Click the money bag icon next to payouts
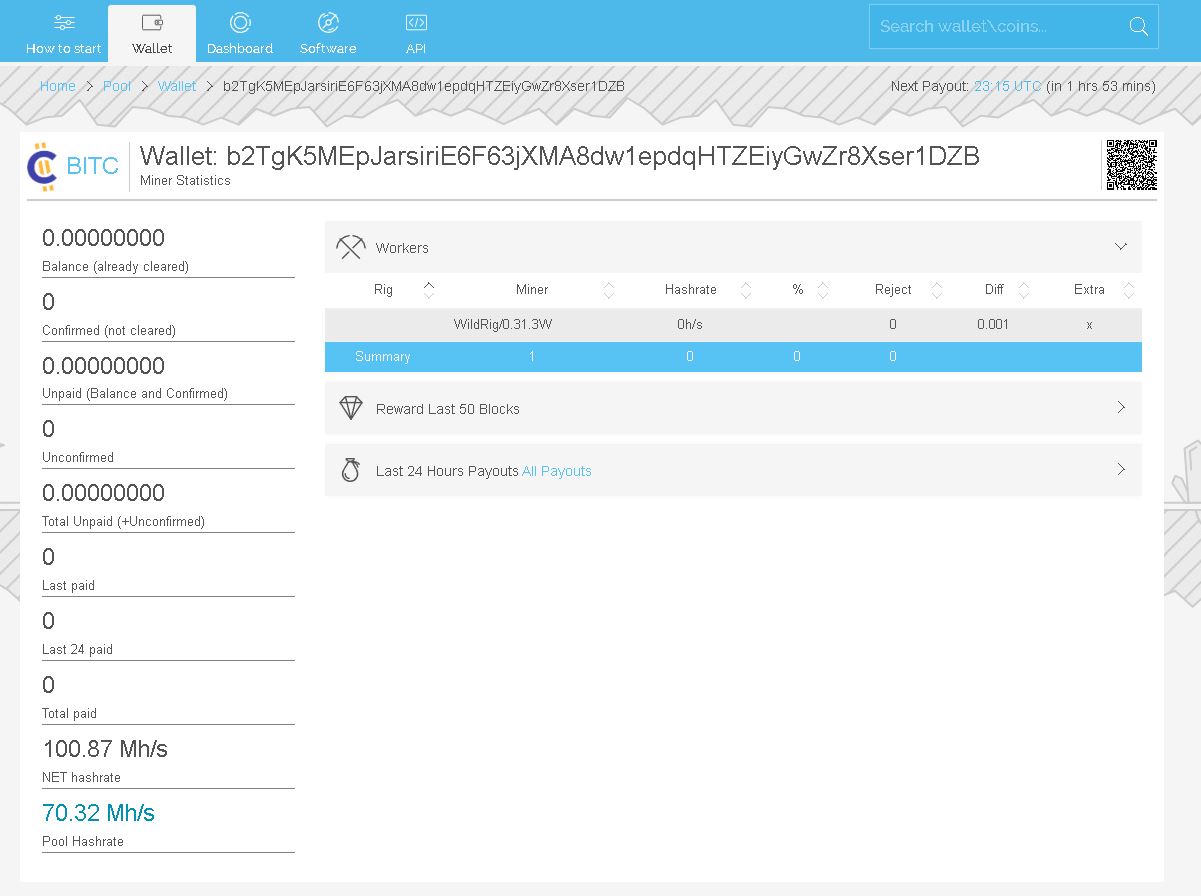 (x=350, y=469)
